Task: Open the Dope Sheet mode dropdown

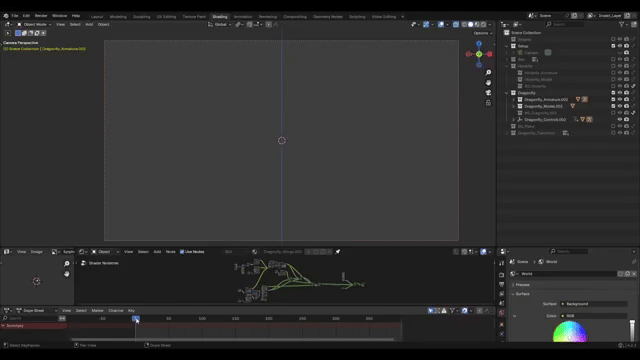Action: pyautogui.click(x=37, y=311)
